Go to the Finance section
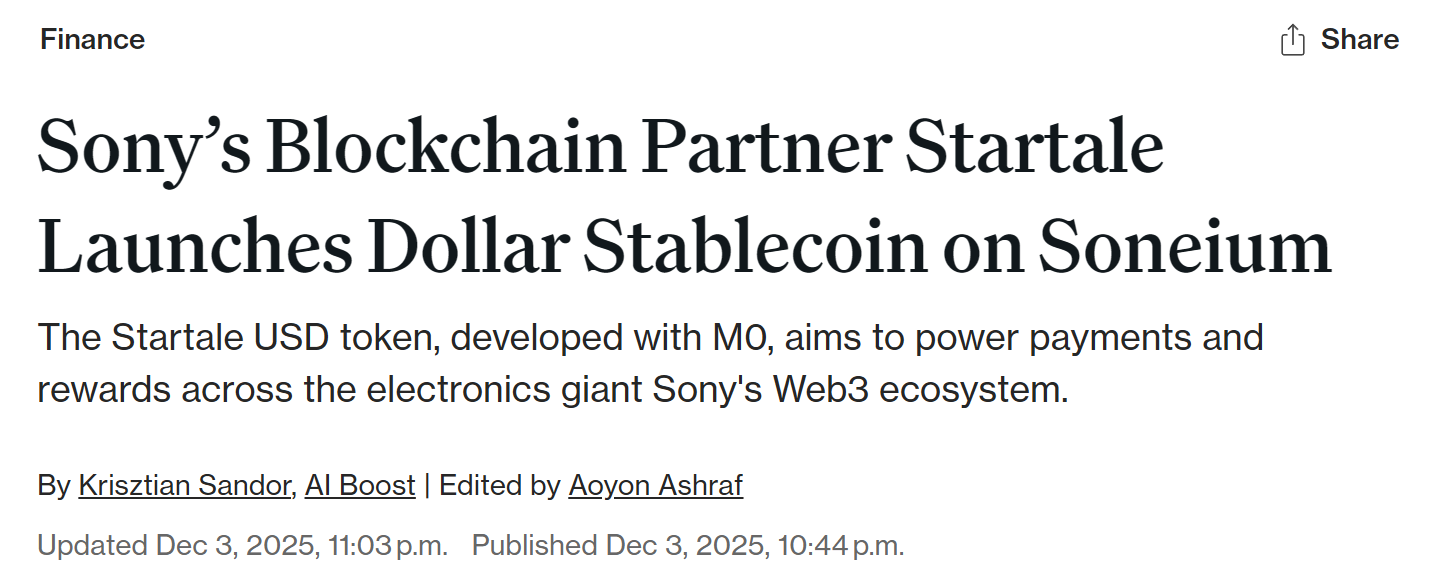 (92, 40)
